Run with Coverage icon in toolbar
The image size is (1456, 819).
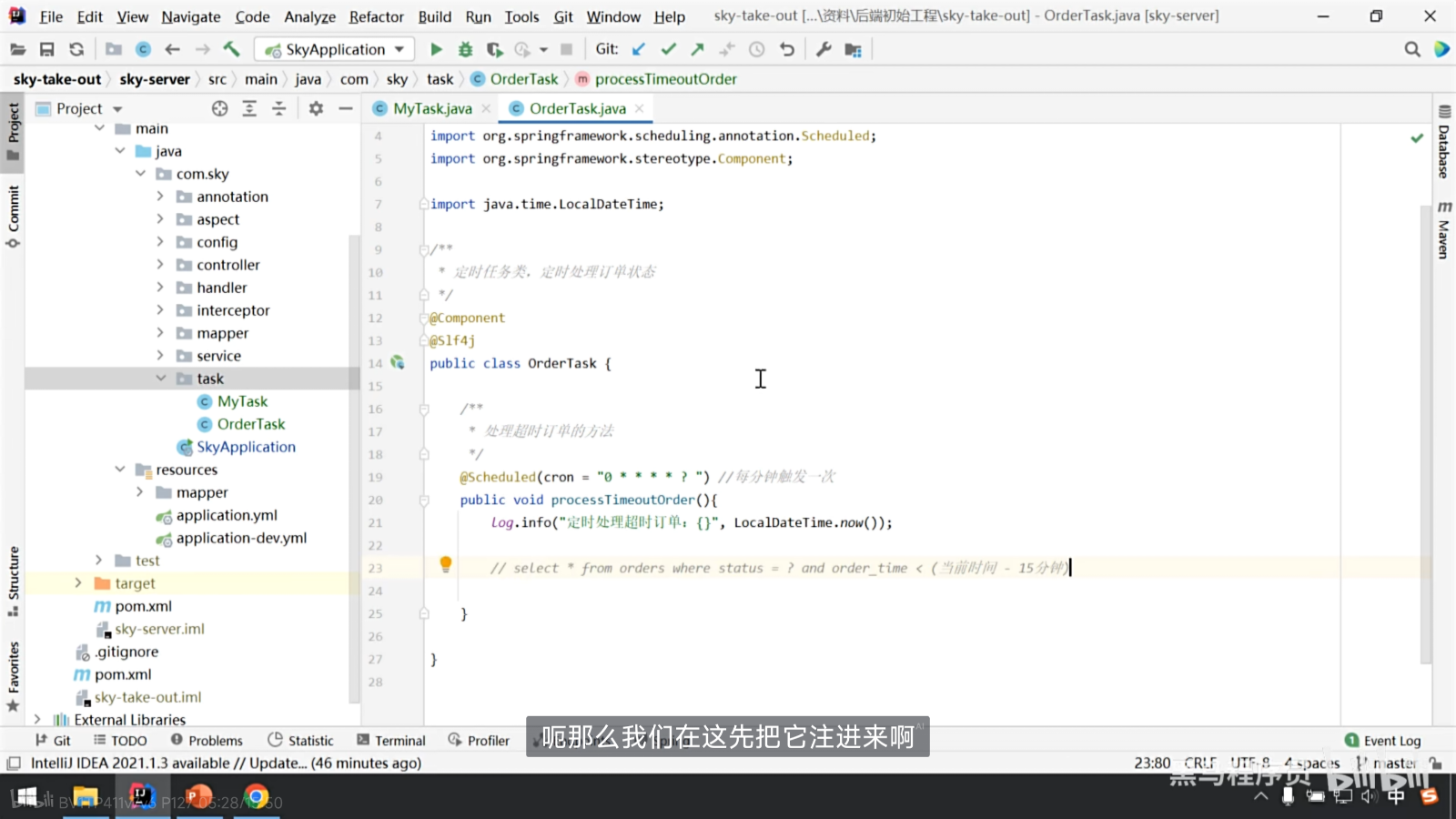tap(494, 49)
